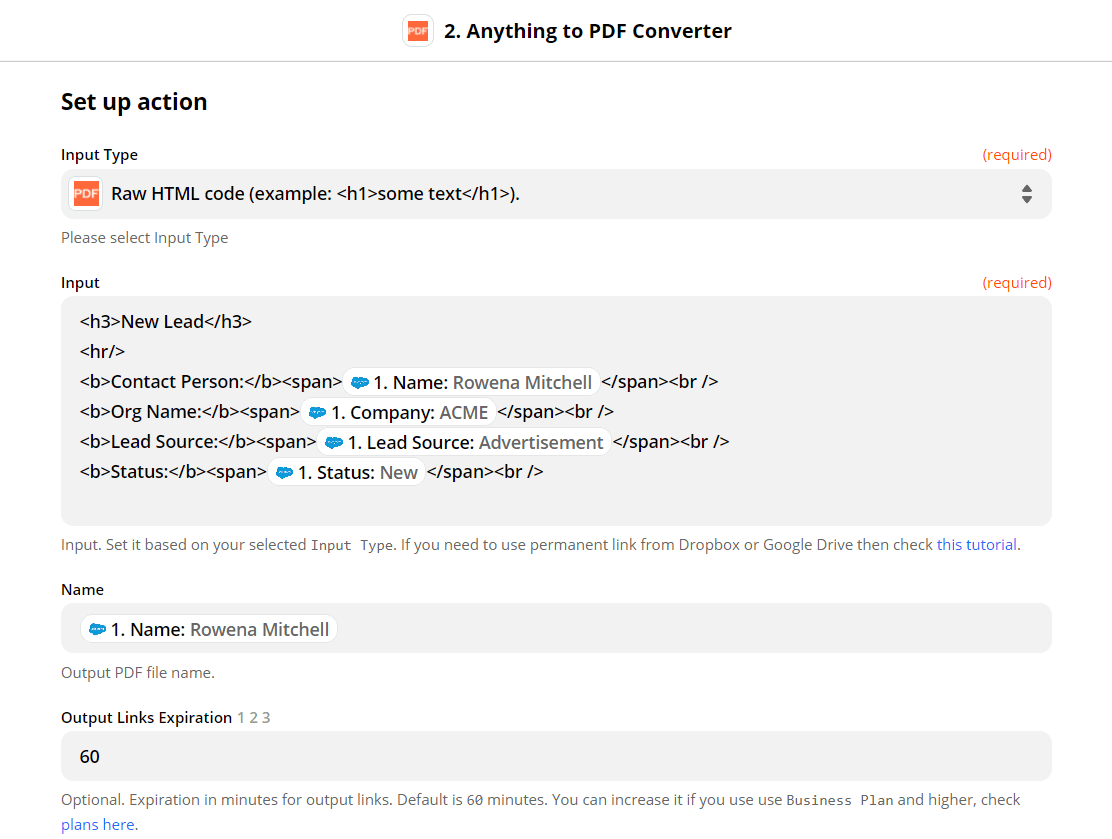Viewport: 1112px width, 839px height.
Task: Open the 'this tutorial' link
Action: tap(977, 544)
